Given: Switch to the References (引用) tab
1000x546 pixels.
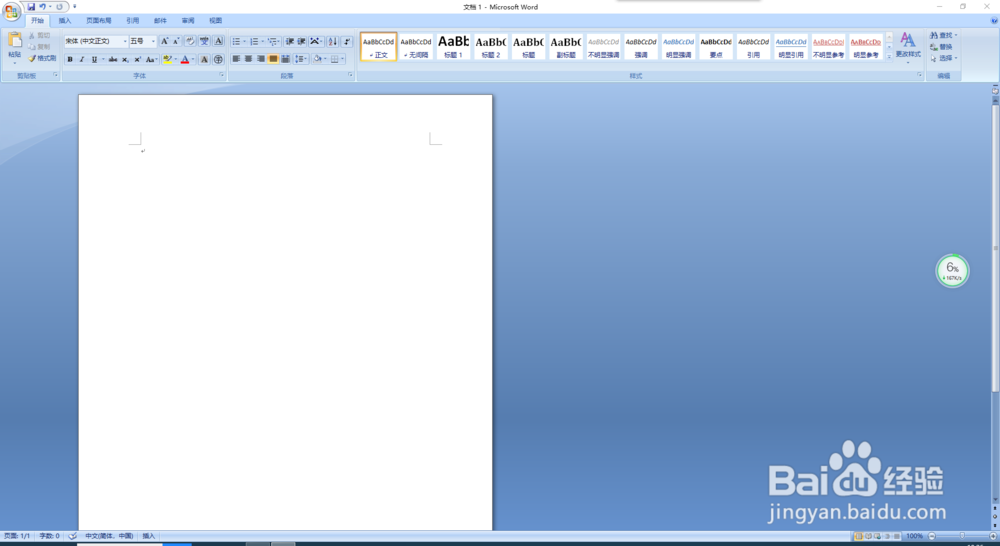Looking at the screenshot, I should (x=133, y=21).
